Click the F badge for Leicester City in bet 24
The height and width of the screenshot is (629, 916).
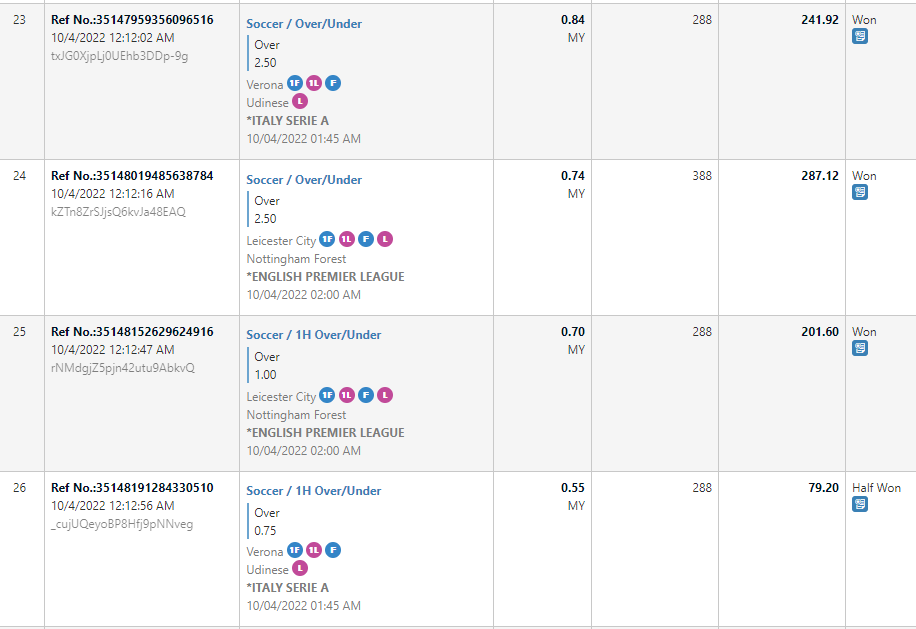[366, 240]
